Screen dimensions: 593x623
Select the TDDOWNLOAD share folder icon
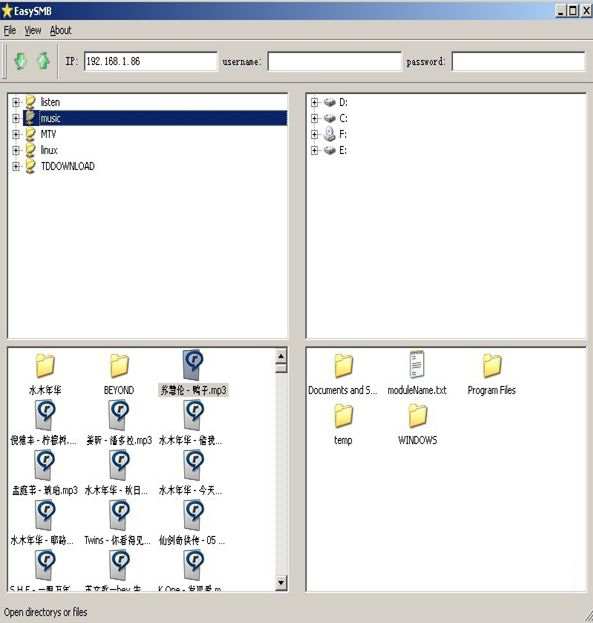point(31,166)
